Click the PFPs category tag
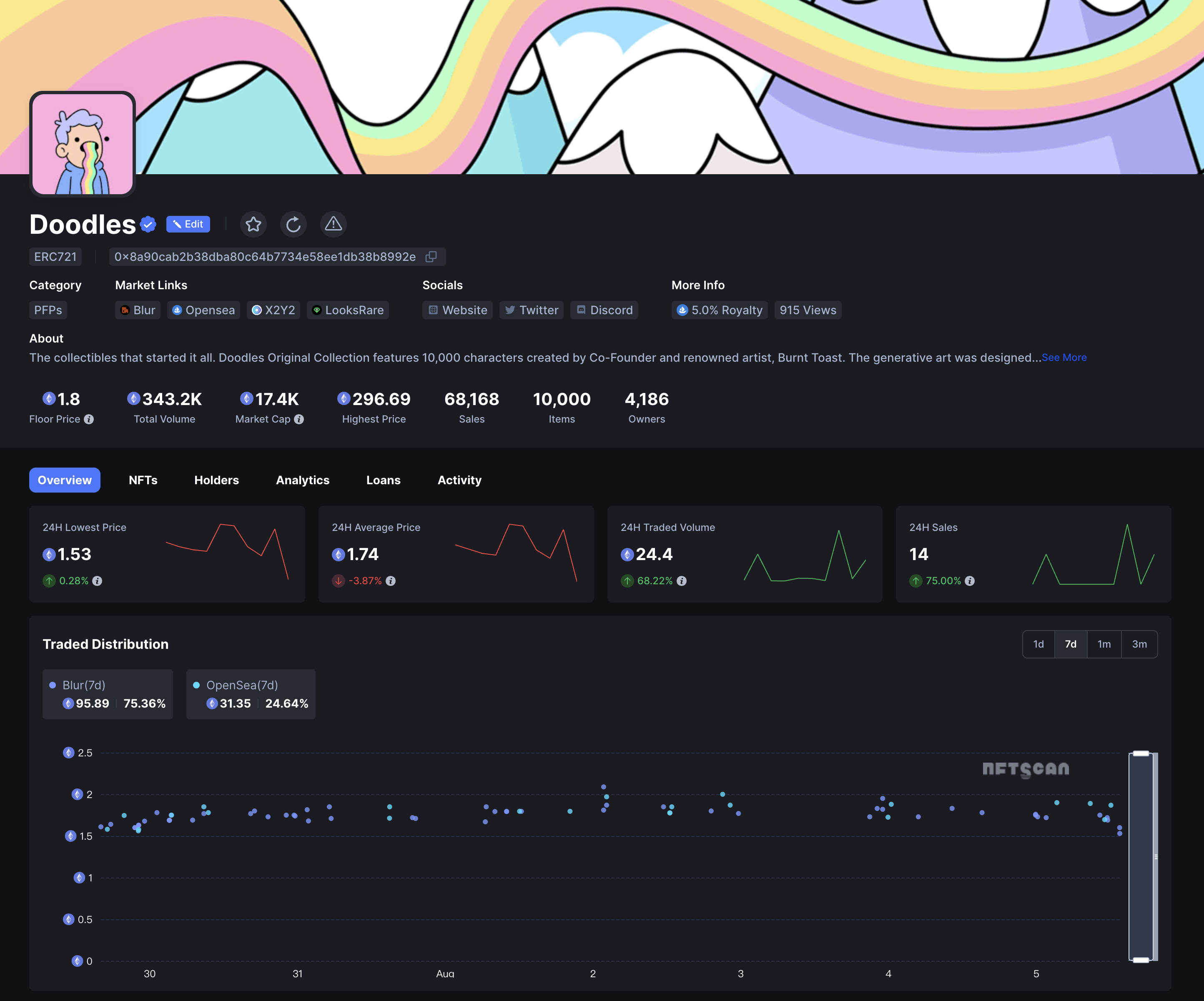The width and height of the screenshot is (1204, 1001). click(x=48, y=310)
